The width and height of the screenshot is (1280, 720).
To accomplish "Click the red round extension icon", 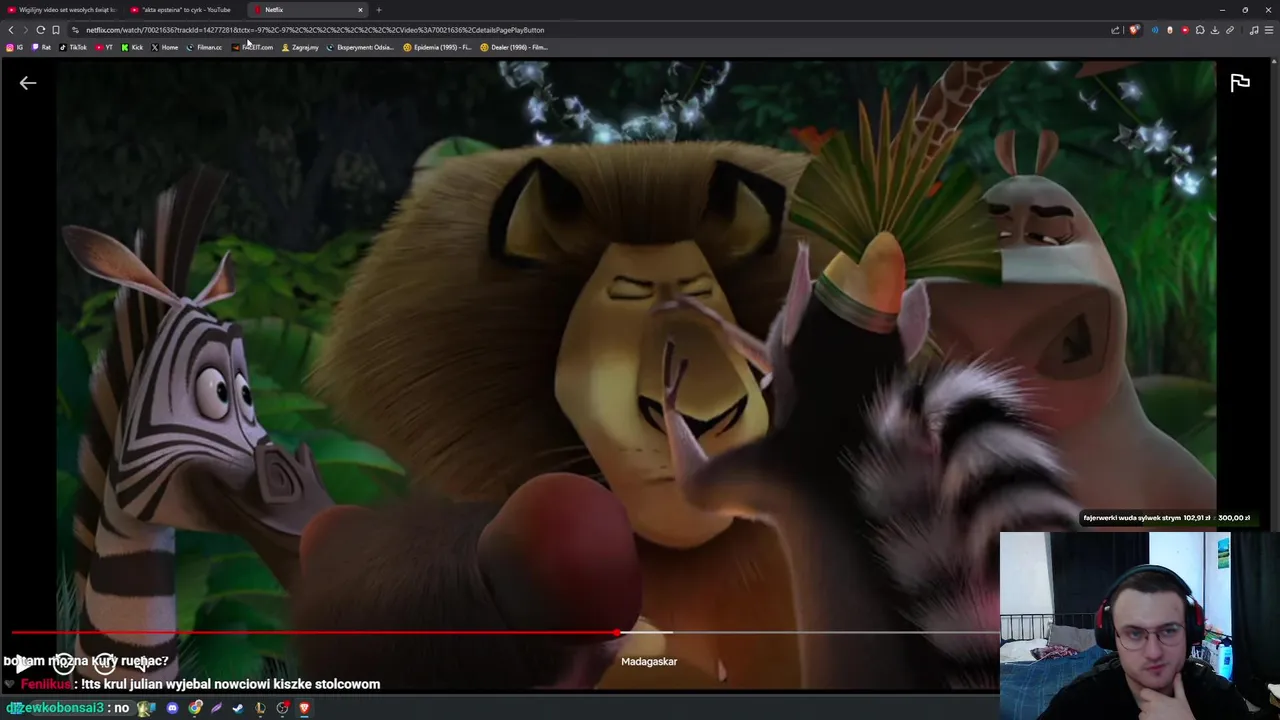I will tap(1185, 30).
